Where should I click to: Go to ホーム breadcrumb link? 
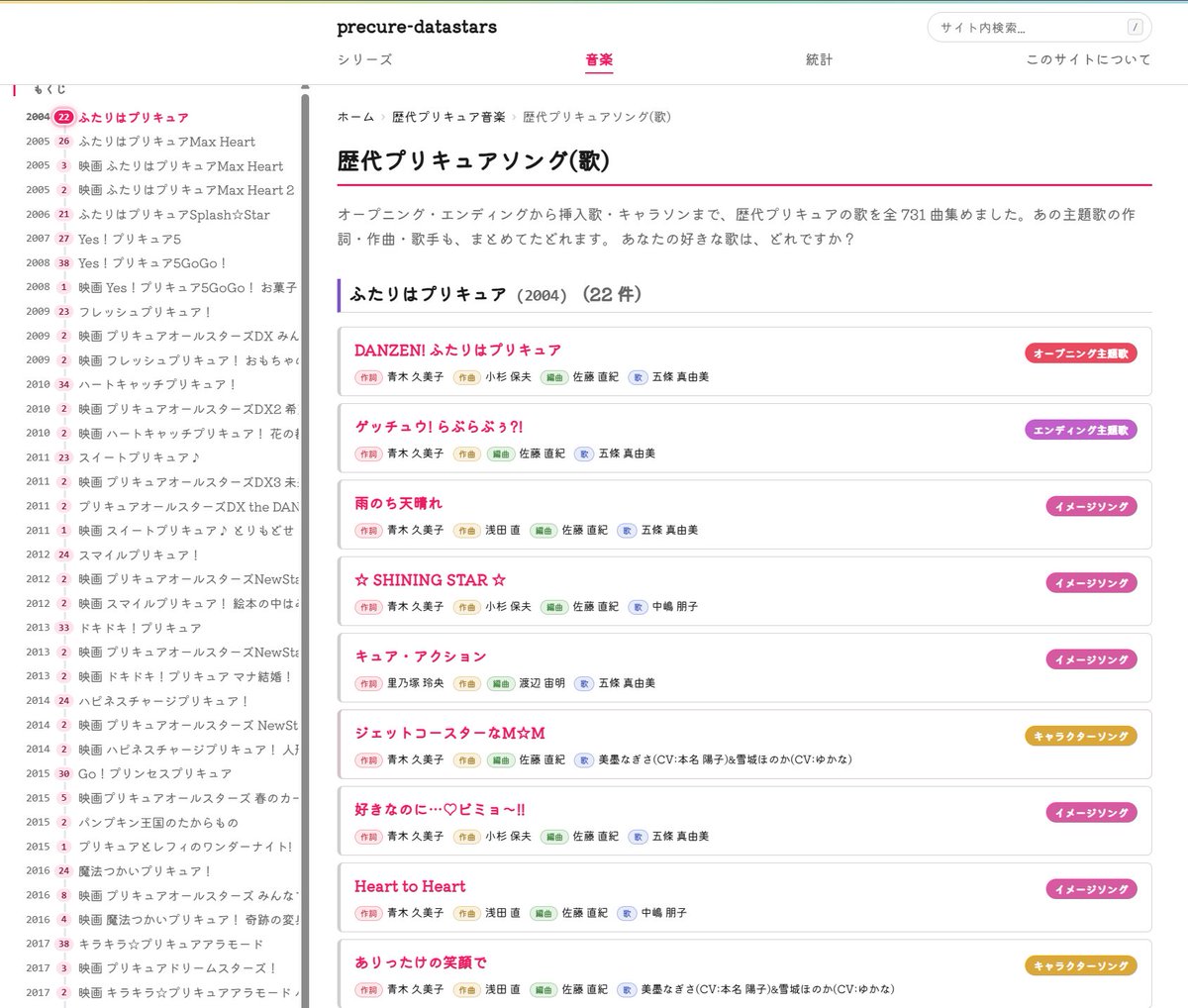point(355,117)
